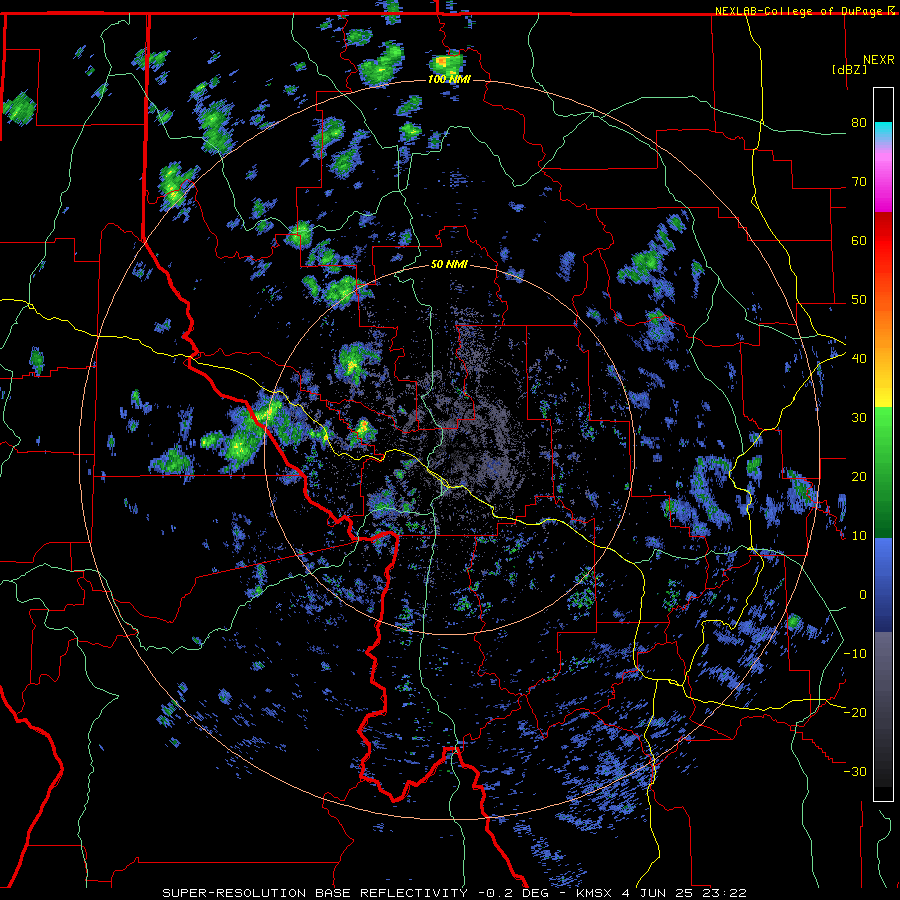Image resolution: width=900 pixels, height=900 pixels.
Task: Click the 40 value on the dBZ scale
Action: tap(859, 359)
